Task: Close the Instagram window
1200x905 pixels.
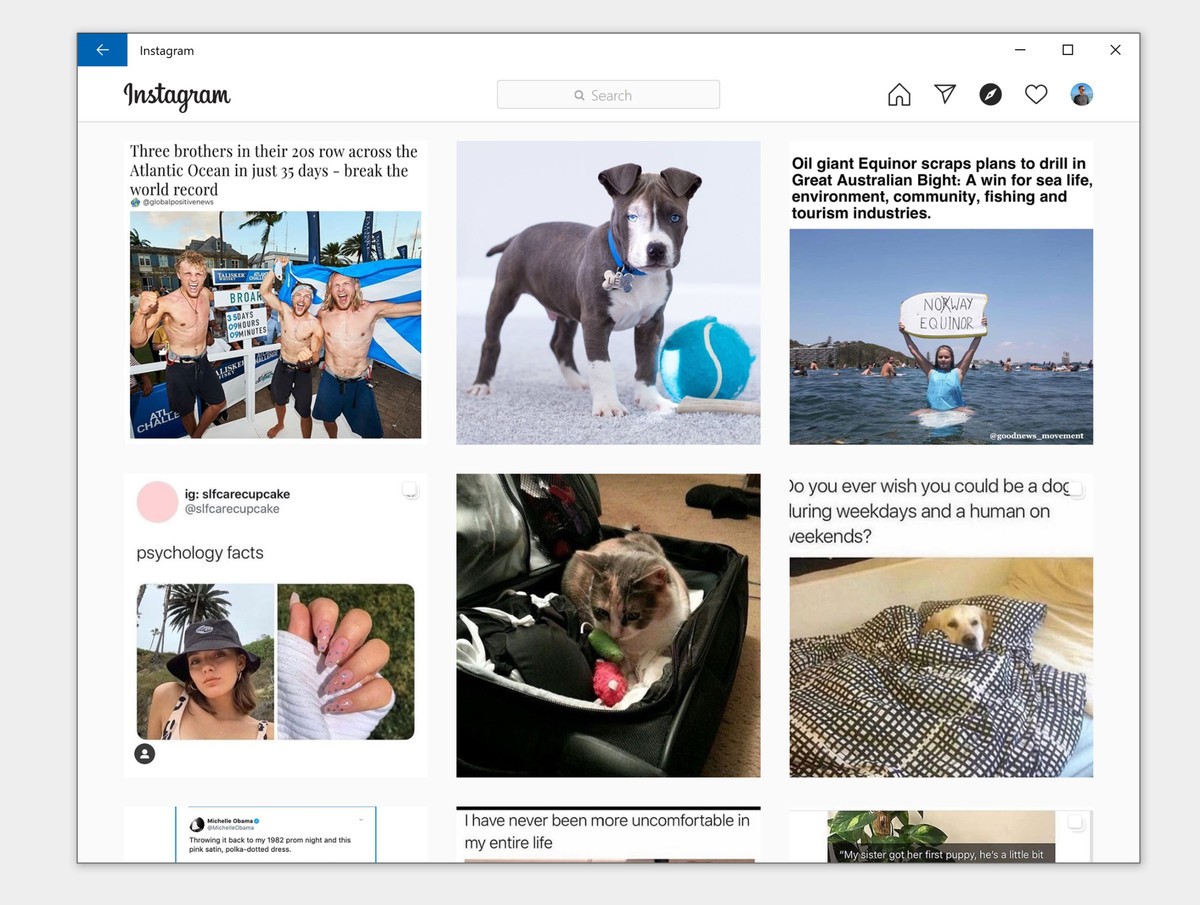Action: click(1115, 50)
